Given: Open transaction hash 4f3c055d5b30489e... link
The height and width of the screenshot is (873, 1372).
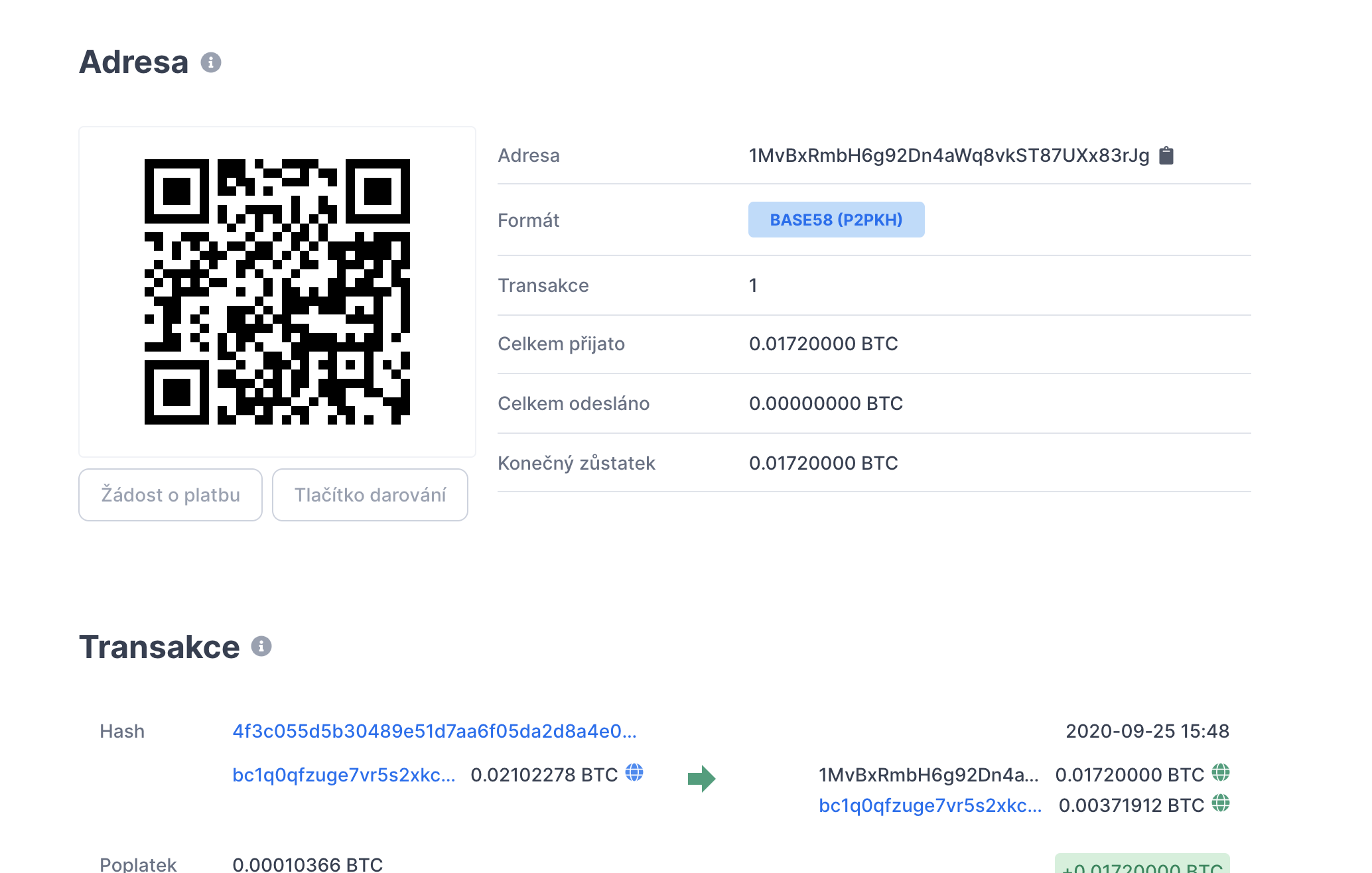Looking at the screenshot, I should click(x=434, y=731).
